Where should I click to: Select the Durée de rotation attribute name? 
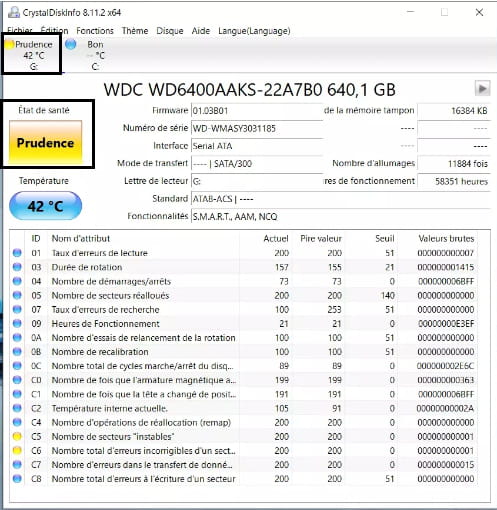(x=87, y=267)
